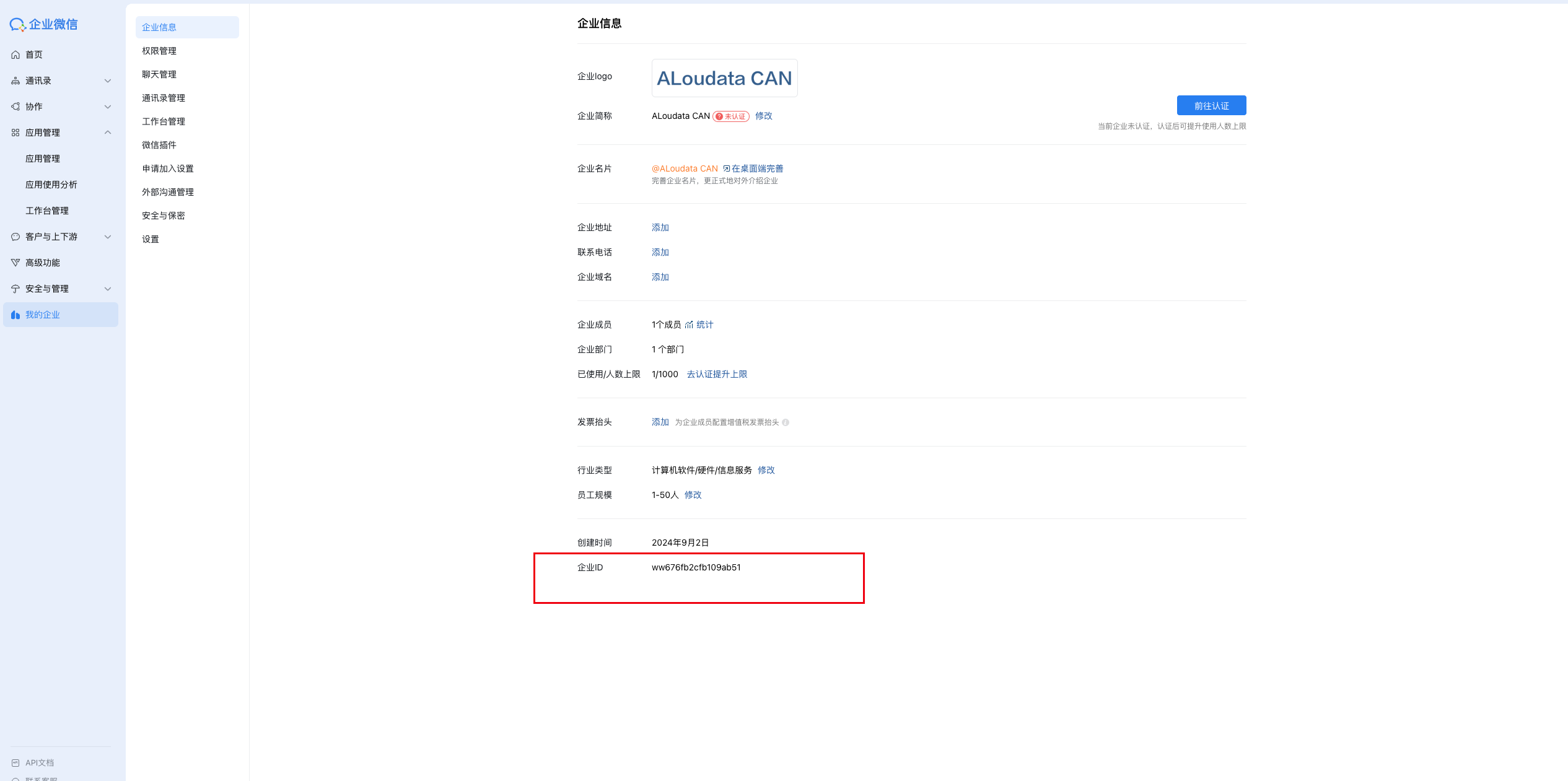Click 修改 next to 员工规模

(693, 495)
